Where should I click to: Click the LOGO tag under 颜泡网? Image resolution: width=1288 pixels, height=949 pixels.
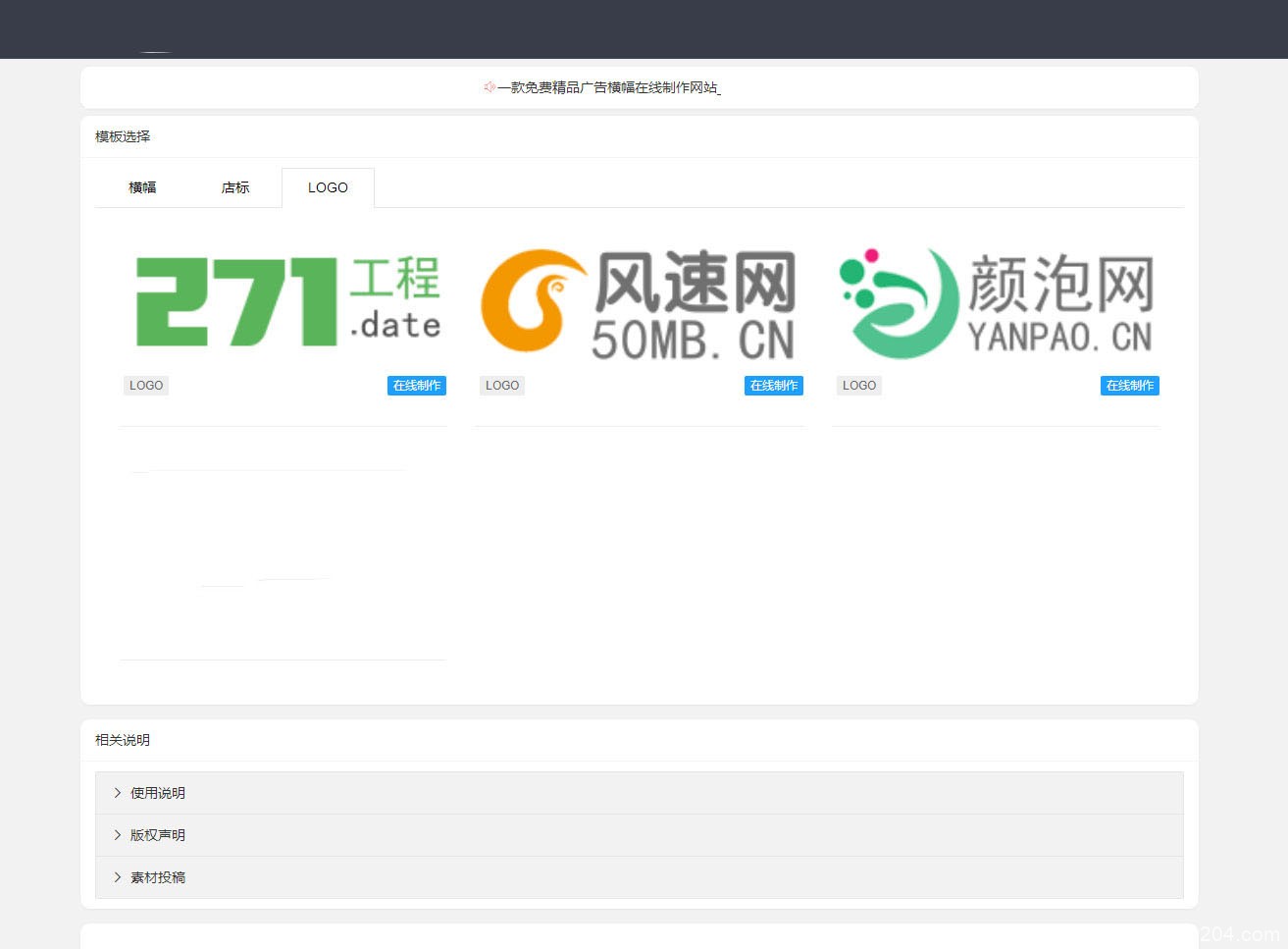859,386
